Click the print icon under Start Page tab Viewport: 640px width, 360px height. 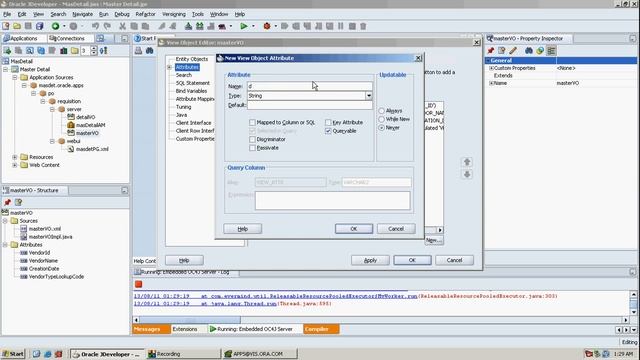[138, 51]
